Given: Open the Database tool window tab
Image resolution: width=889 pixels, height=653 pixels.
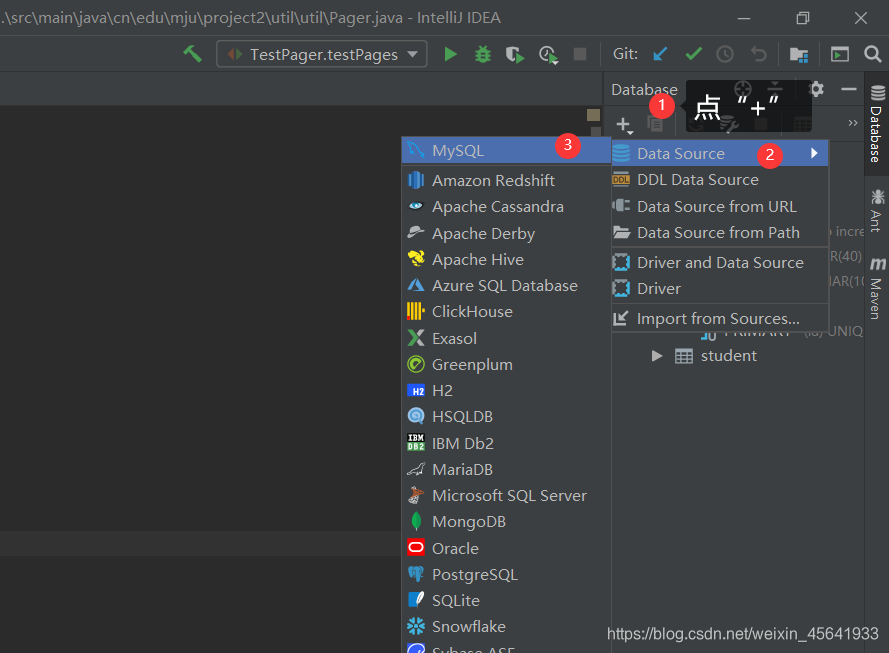Looking at the screenshot, I should [x=877, y=124].
